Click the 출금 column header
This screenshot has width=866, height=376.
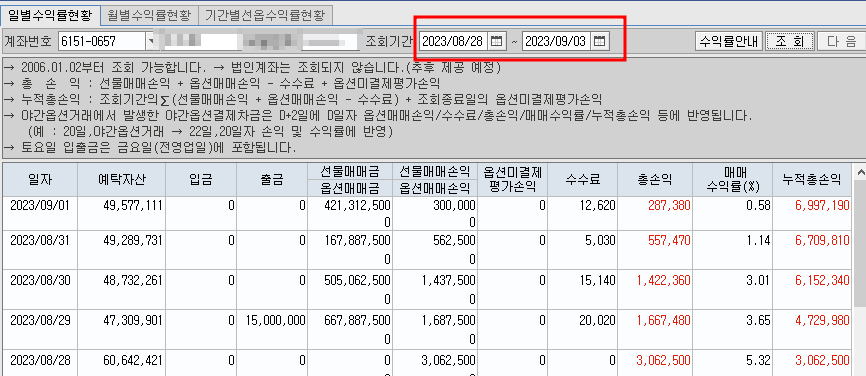[x=271, y=179]
